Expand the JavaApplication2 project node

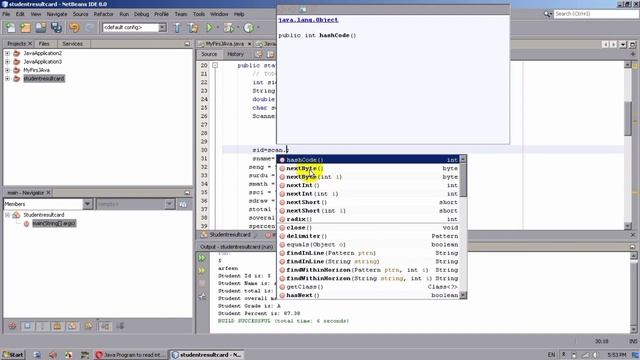[x=7, y=53]
